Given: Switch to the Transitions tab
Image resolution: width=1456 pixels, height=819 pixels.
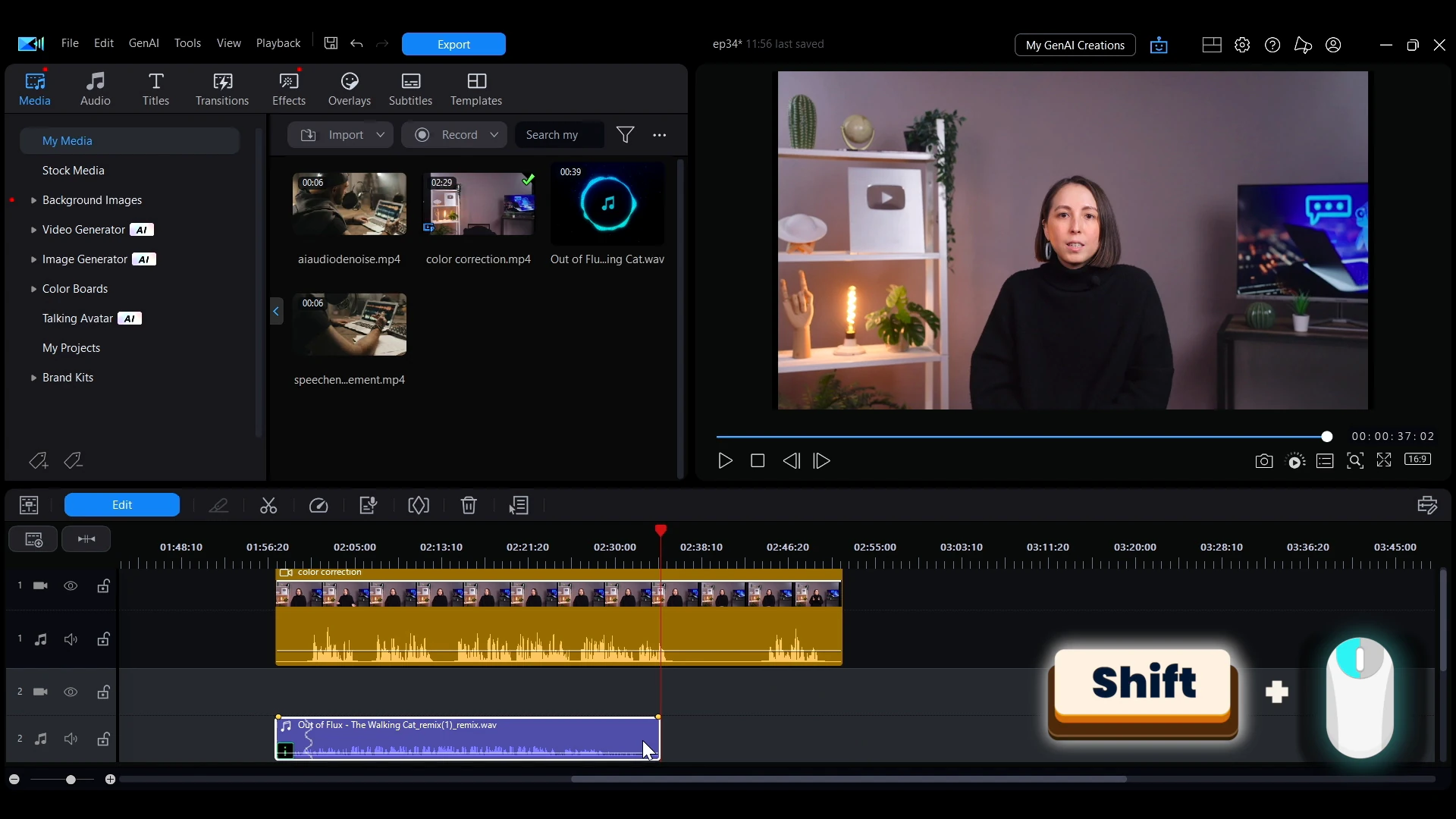Looking at the screenshot, I should pyautogui.click(x=222, y=89).
